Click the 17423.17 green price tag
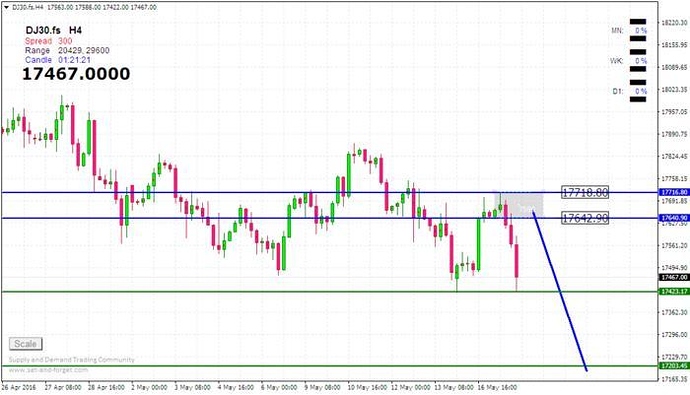This screenshot has width=690, height=395. coord(674,292)
